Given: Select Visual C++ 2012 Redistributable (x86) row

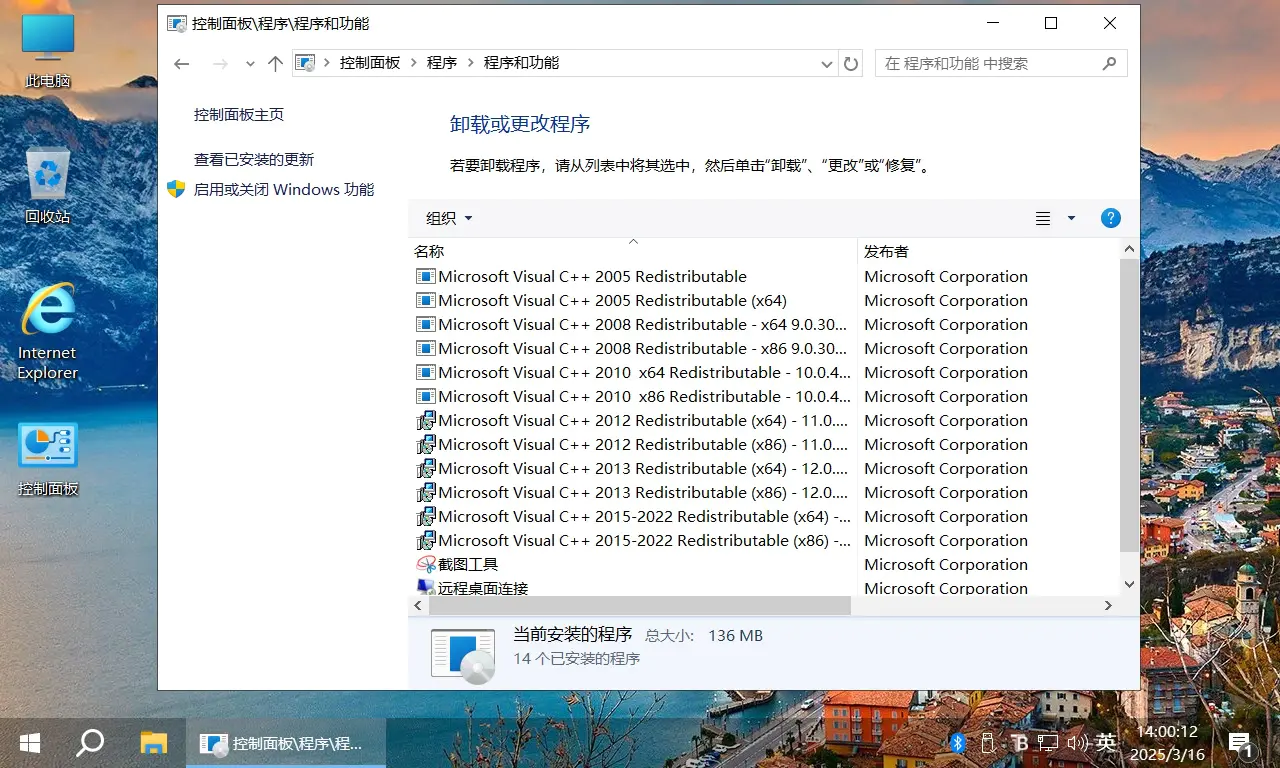Looking at the screenshot, I should (x=764, y=444).
